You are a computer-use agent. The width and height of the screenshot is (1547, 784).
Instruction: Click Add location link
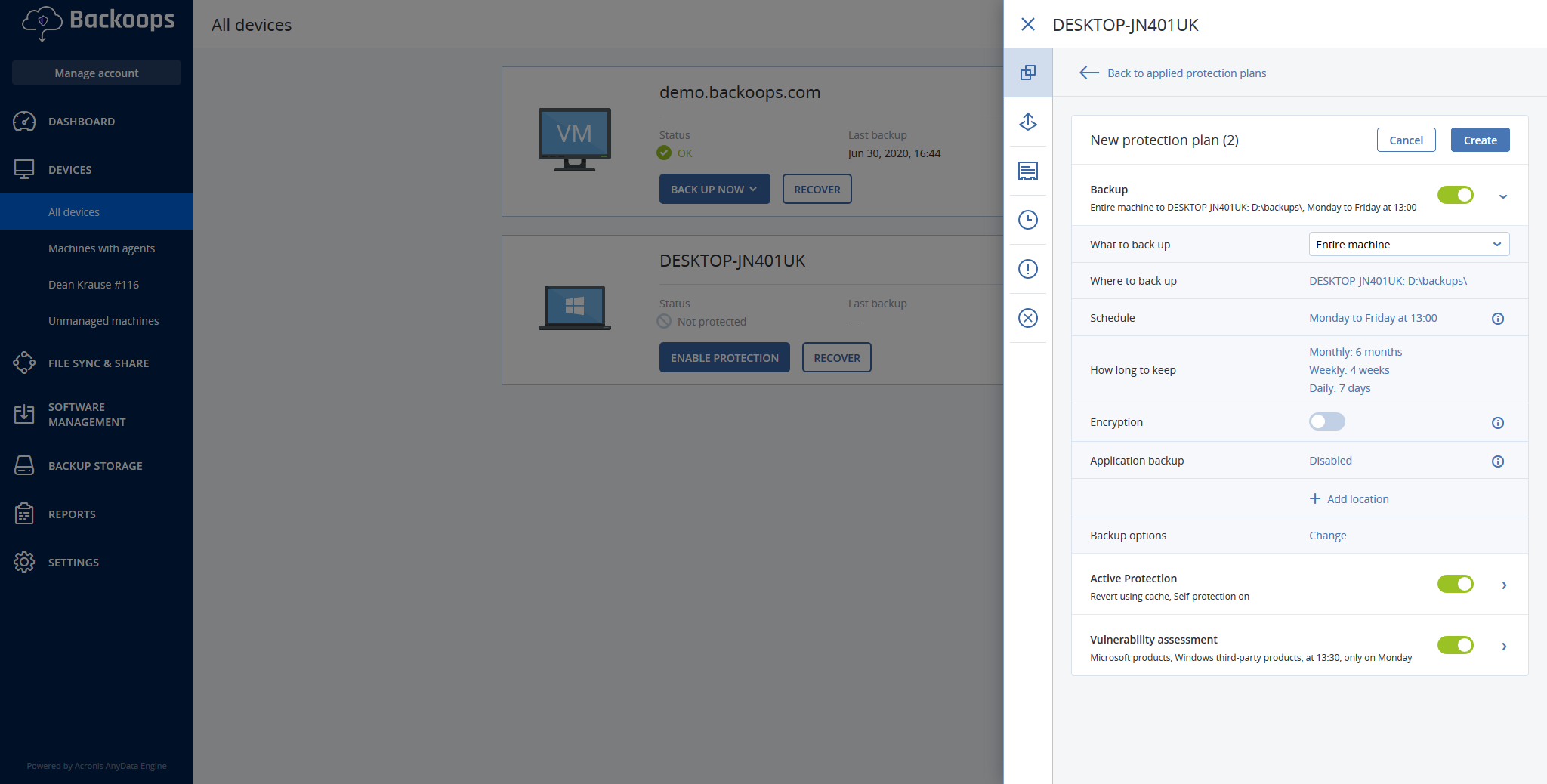coord(1357,498)
